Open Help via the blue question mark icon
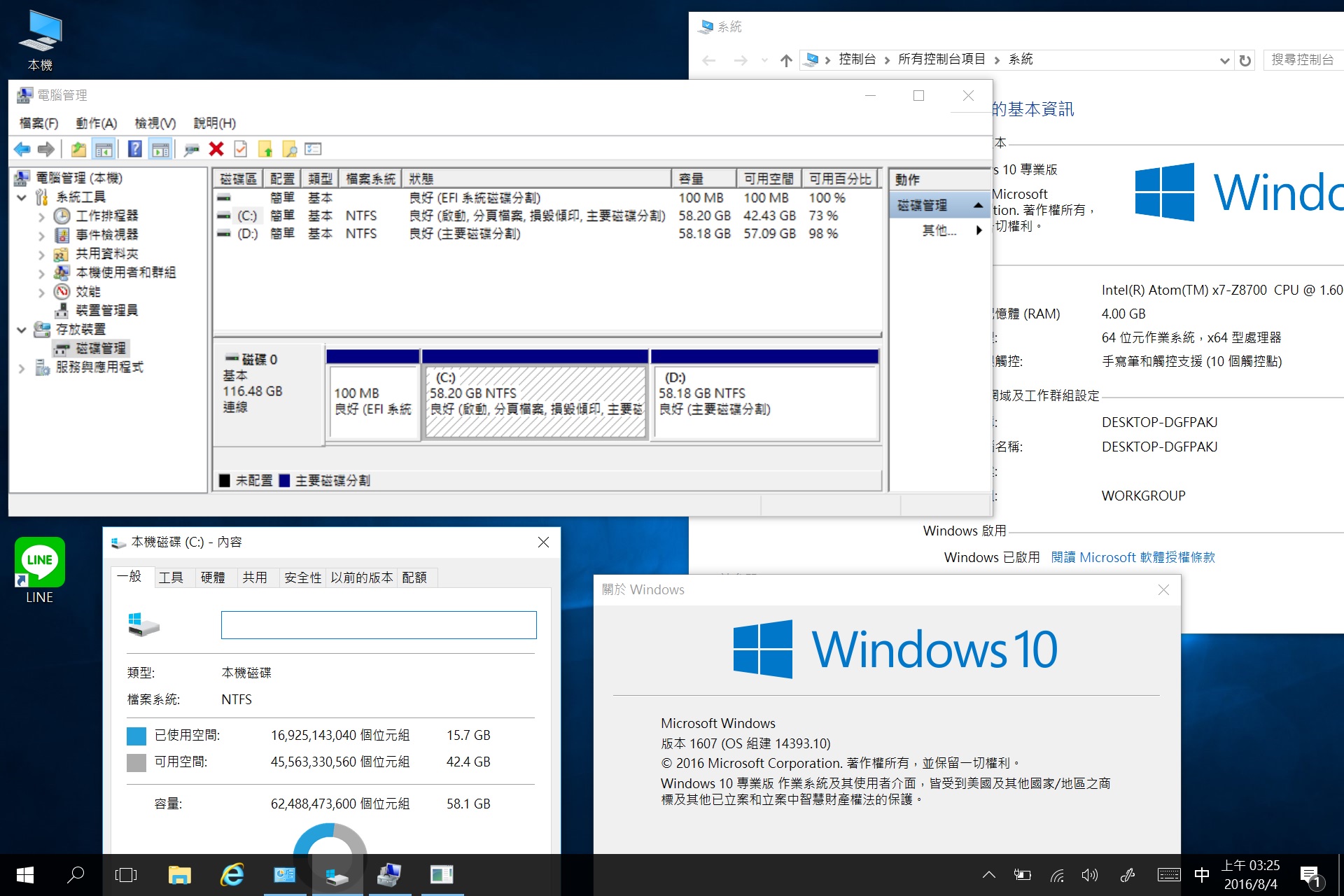 tap(135, 149)
